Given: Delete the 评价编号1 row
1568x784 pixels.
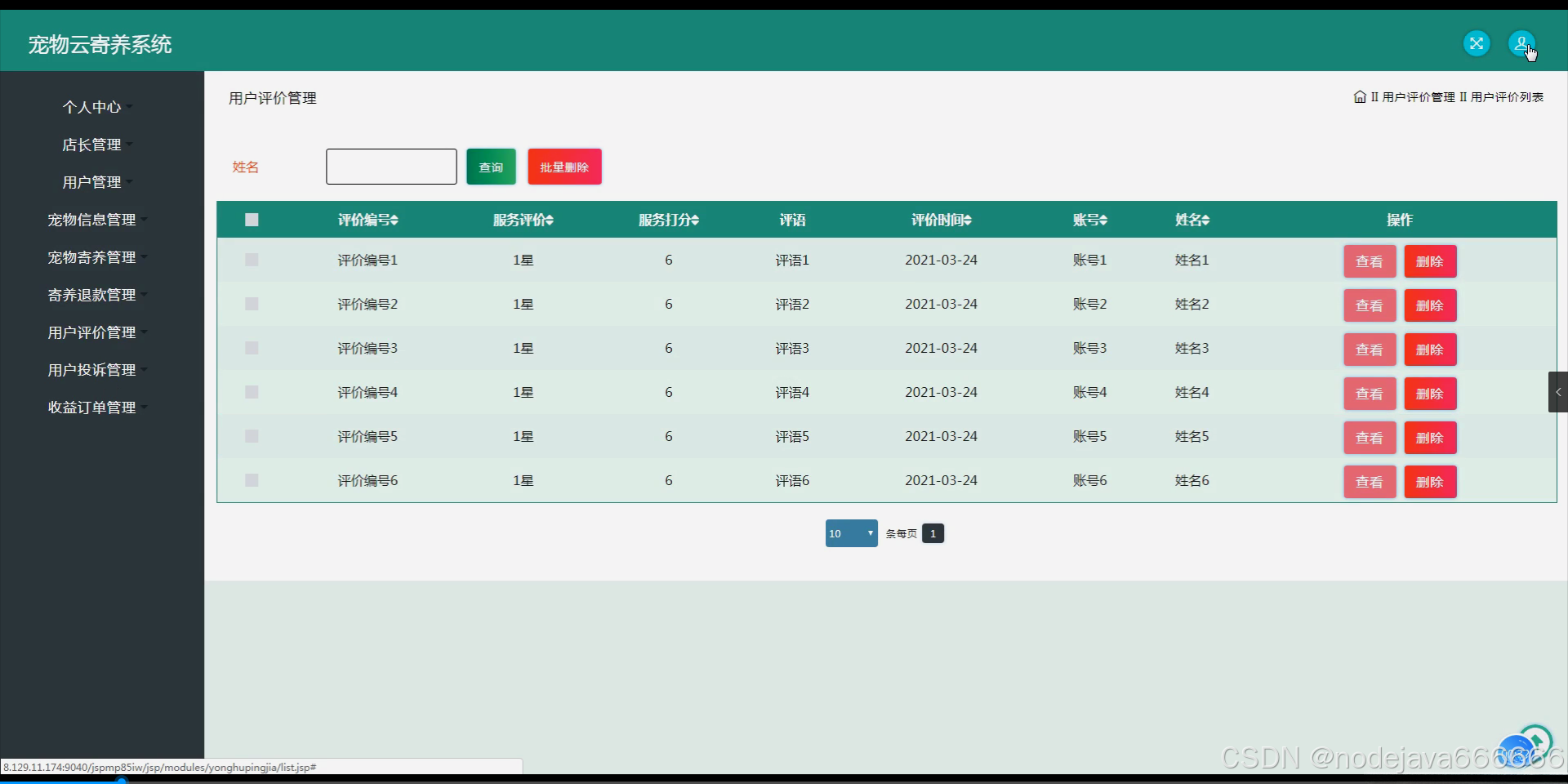Looking at the screenshot, I should point(1430,261).
